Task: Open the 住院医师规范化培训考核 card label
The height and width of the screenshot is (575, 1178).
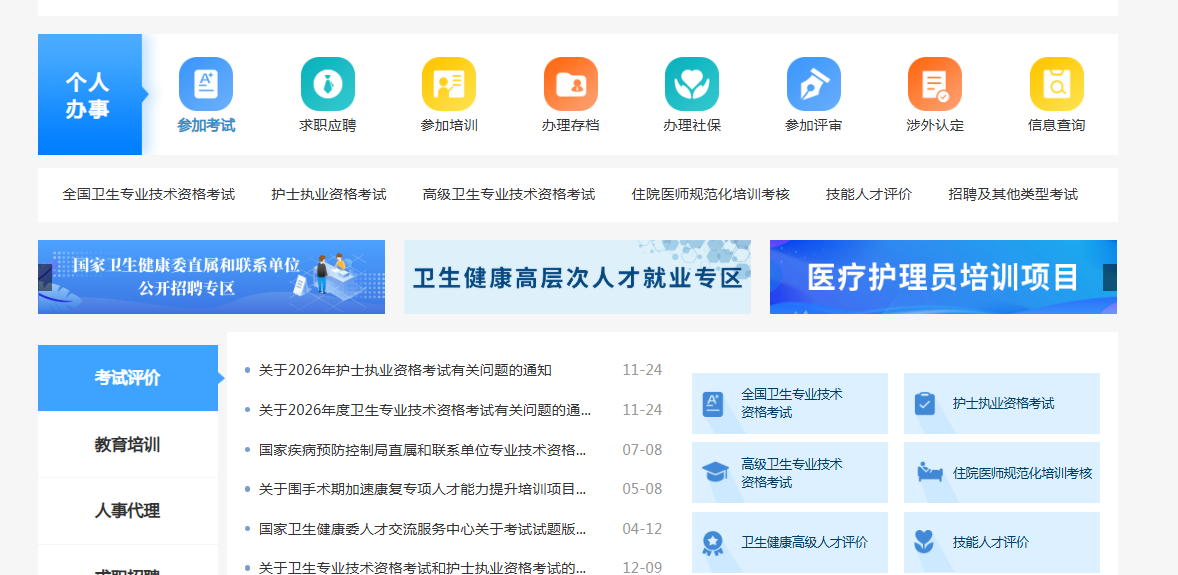Action: (x=1022, y=473)
